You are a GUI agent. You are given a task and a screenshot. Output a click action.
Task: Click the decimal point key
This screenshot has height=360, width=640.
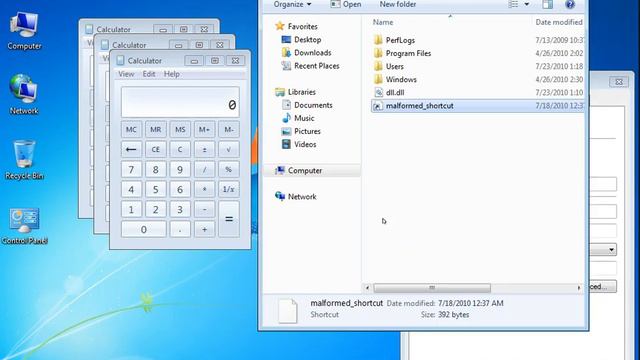click(x=180, y=229)
